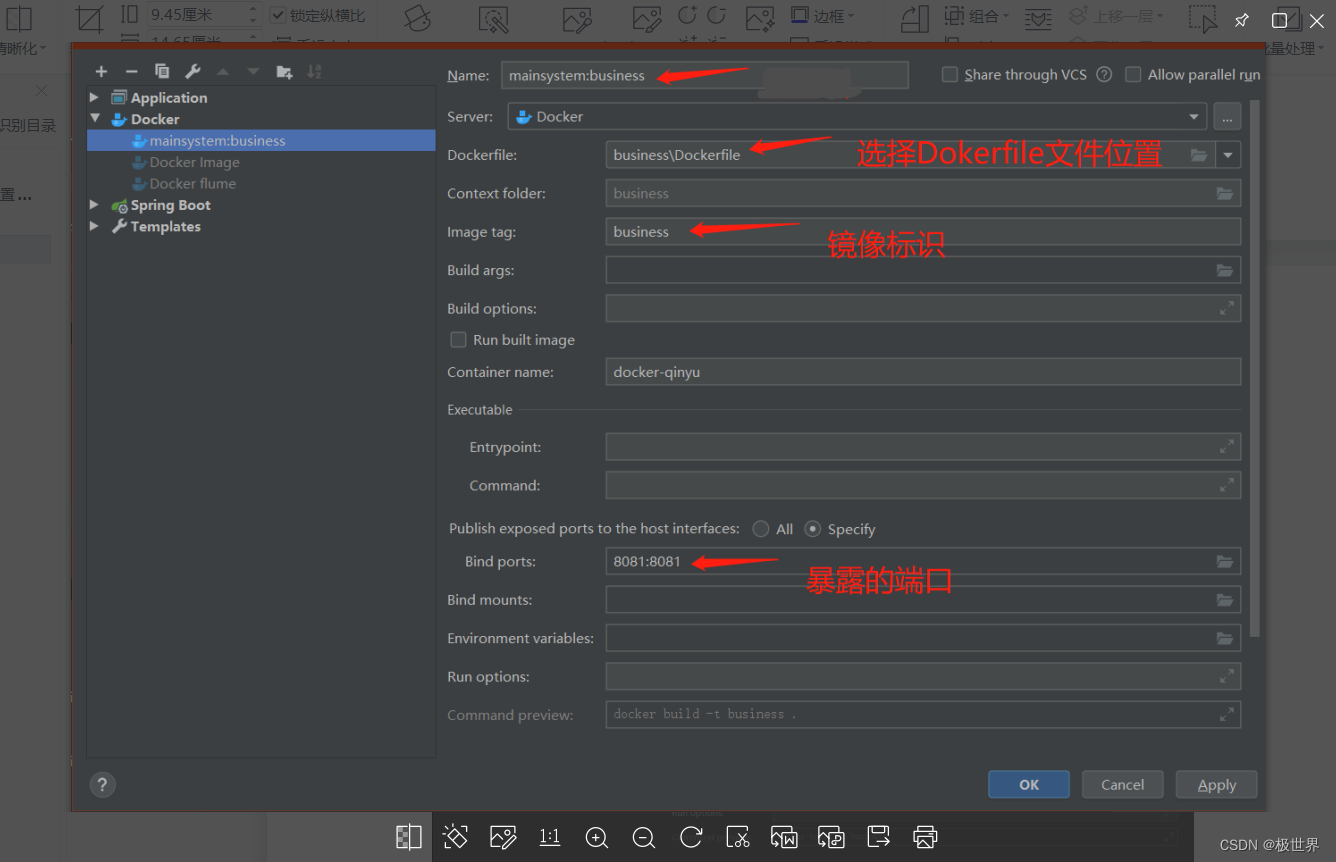Expand the Entrypoint field editor
1336x862 pixels.
tap(1227, 447)
